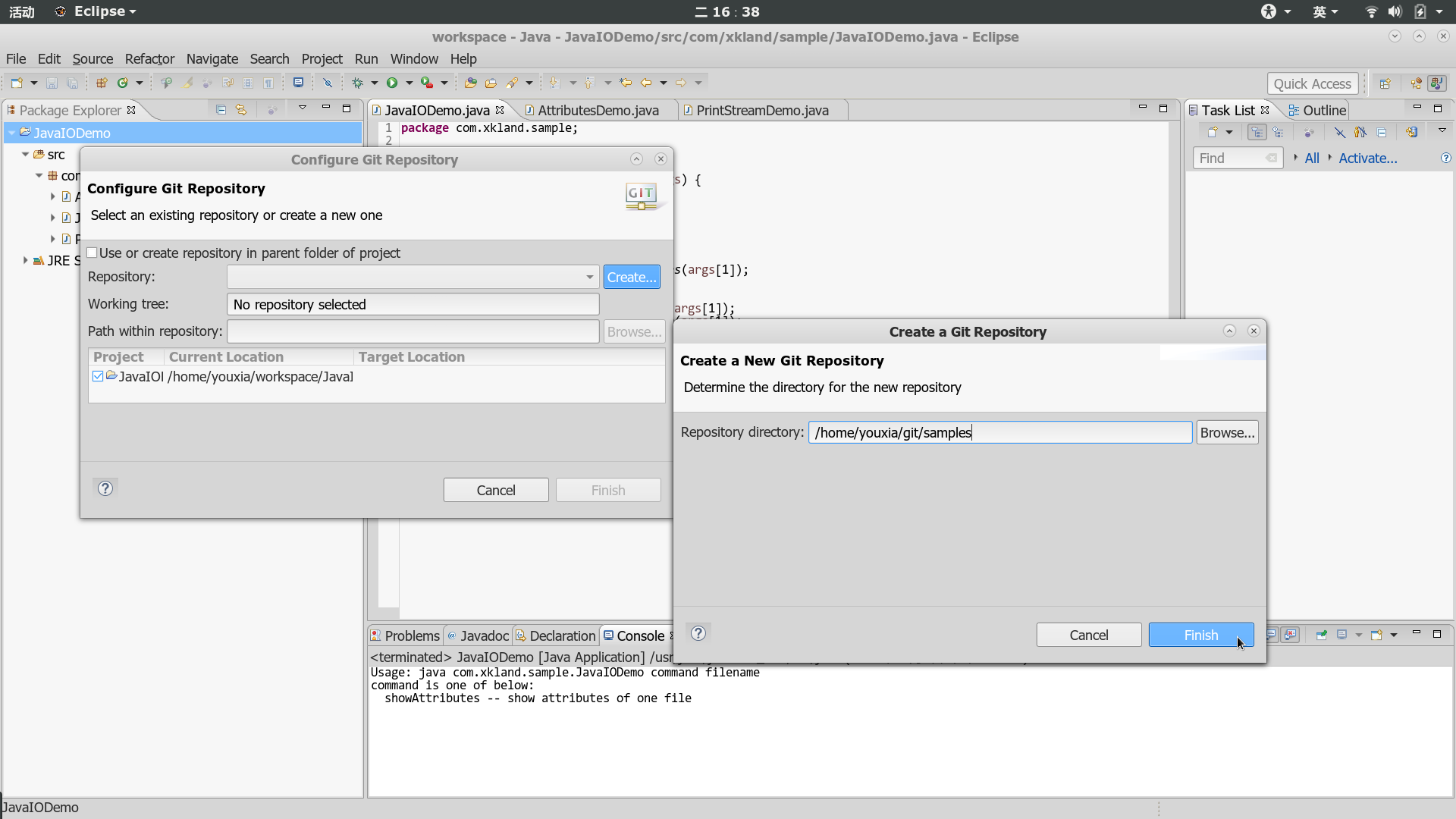The height and width of the screenshot is (819, 1456).
Task: Click Finish in Create a Git Repository dialog
Action: pos(1200,635)
